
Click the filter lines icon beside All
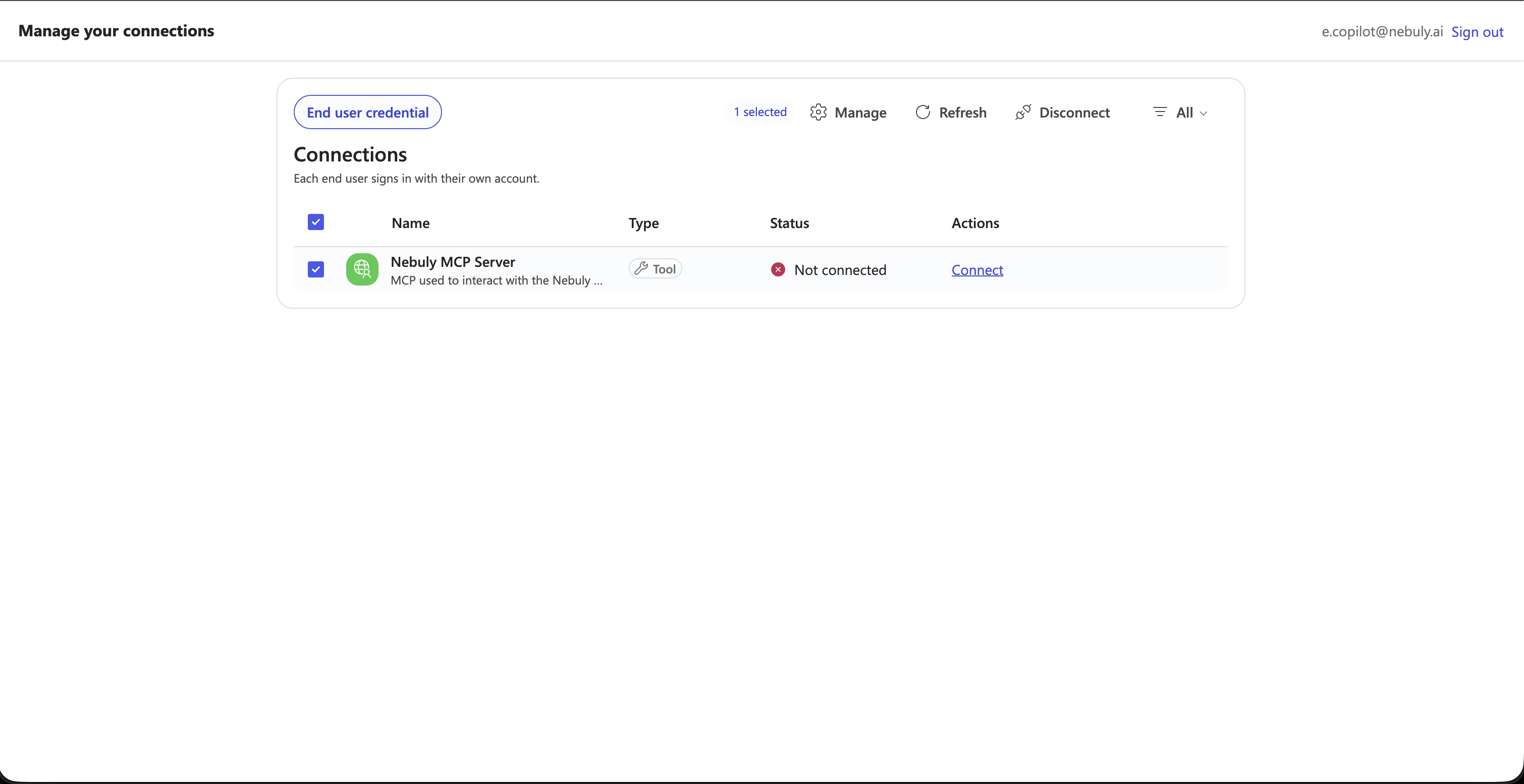(1160, 111)
